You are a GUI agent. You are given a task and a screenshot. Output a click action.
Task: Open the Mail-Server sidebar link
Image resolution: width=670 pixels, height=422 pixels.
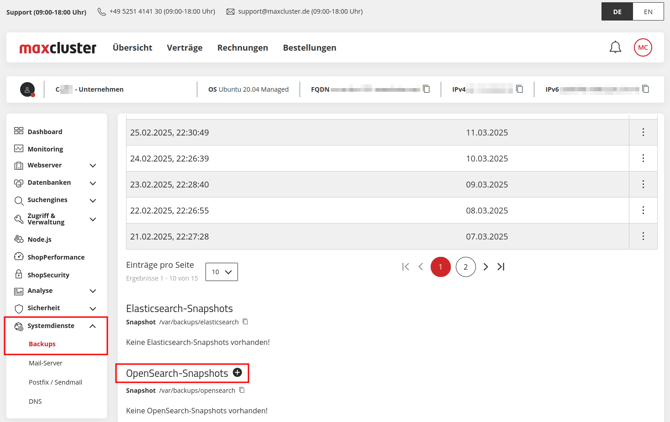point(46,363)
